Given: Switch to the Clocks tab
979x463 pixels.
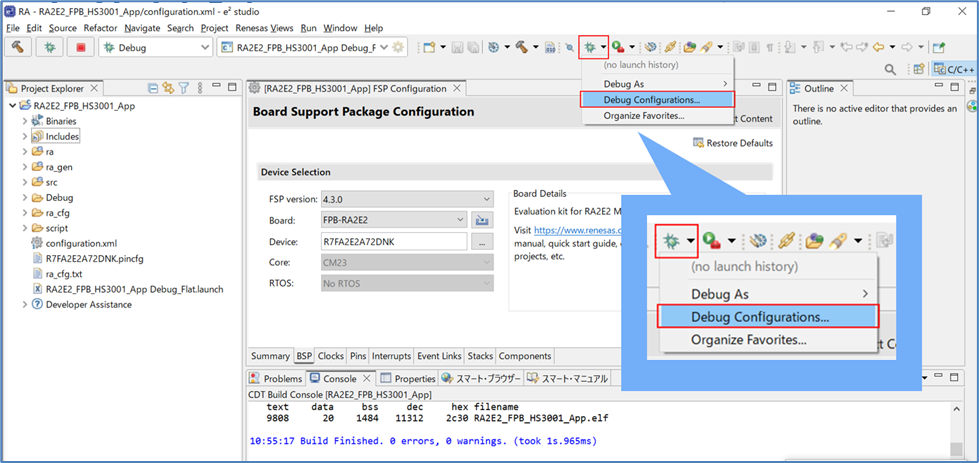Looking at the screenshot, I should (x=330, y=356).
